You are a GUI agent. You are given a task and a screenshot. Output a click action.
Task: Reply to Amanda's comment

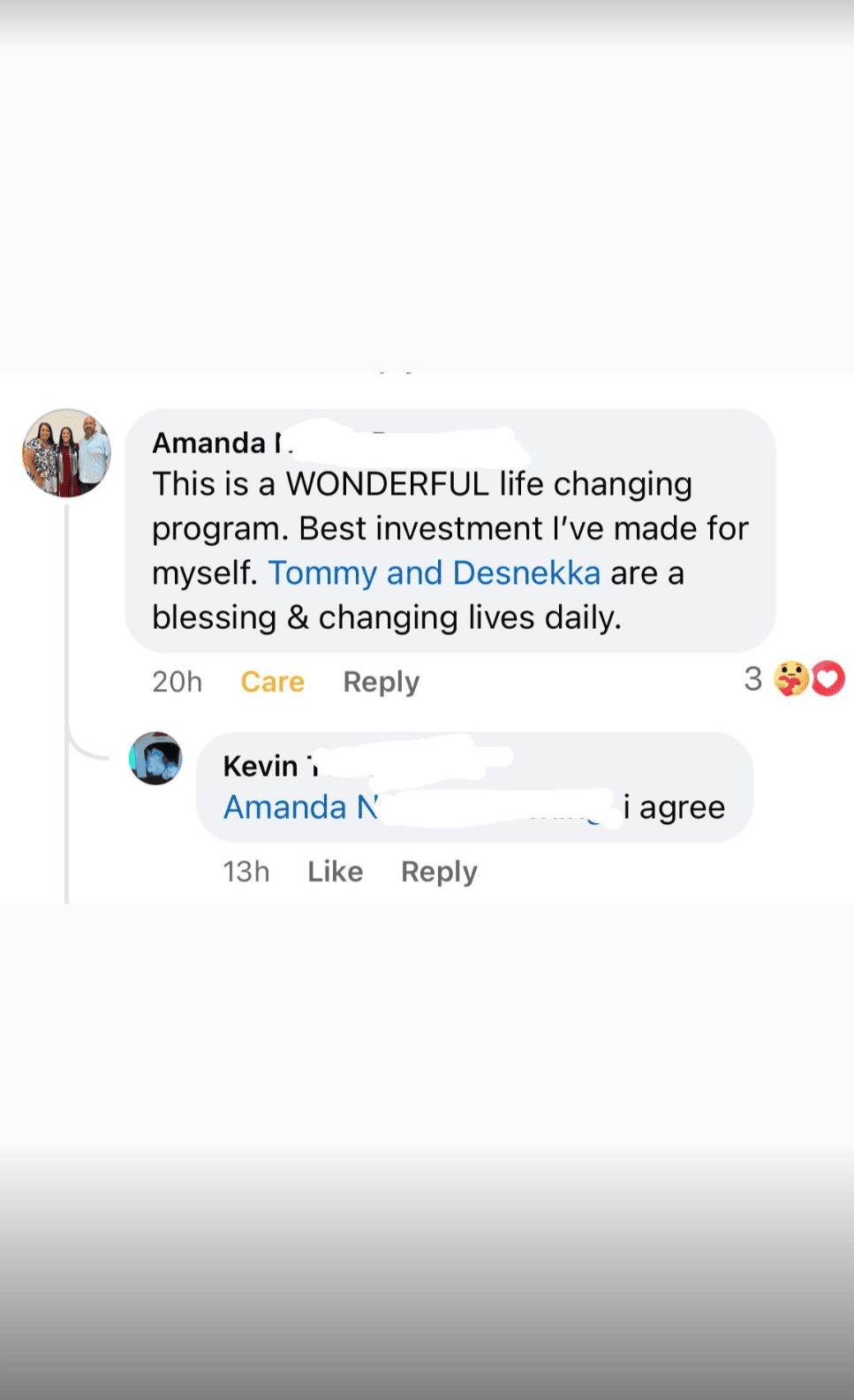[381, 682]
